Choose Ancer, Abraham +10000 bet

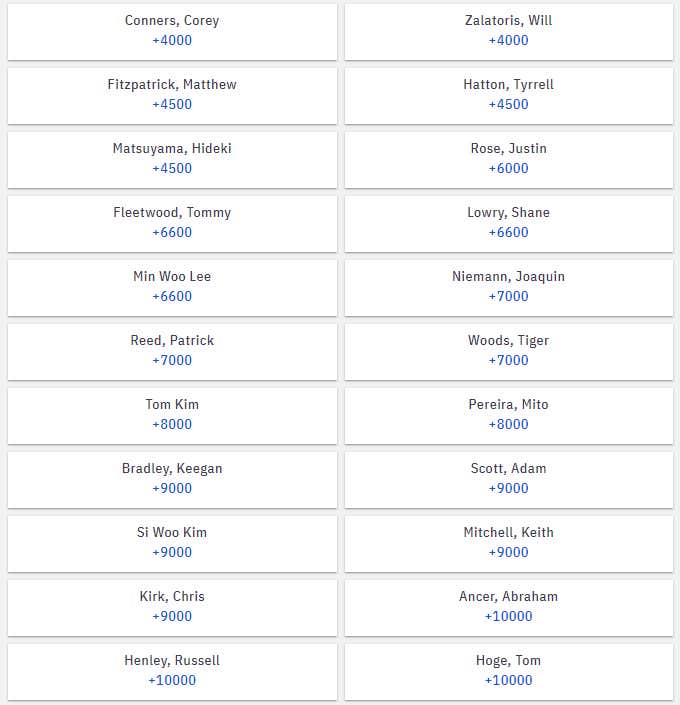point(509,608)
